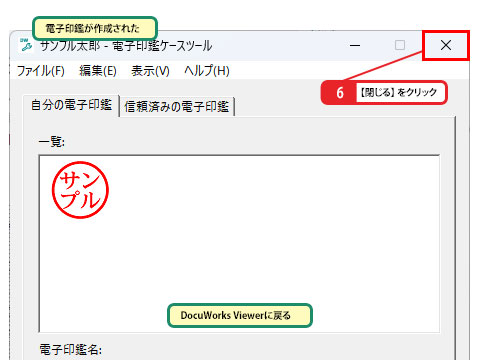Click the 一覧: label
Image resolution: width=480 pixels, height=360 pixels.
click(x=52, y=142)
